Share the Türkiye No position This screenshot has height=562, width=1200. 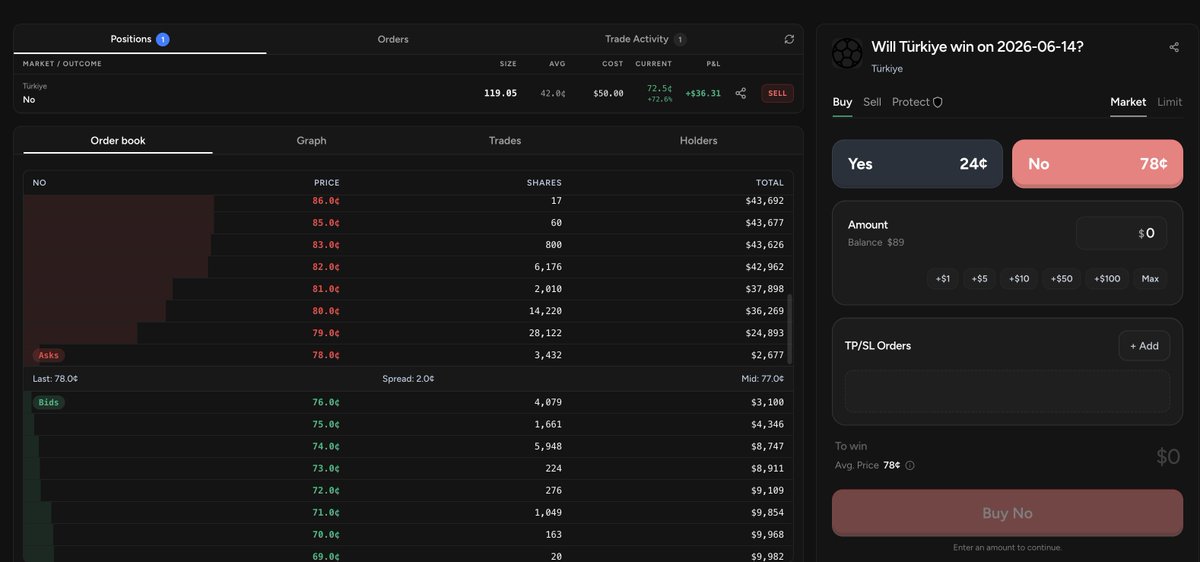tap(741, 93)
